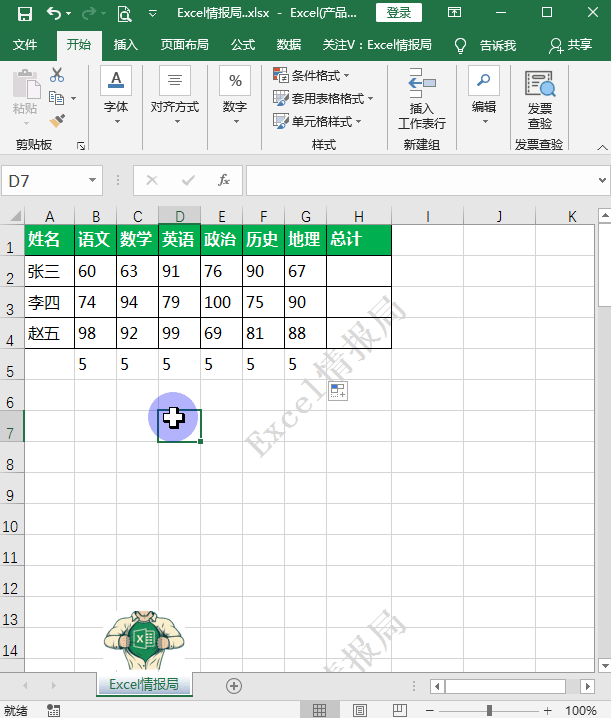
Task: Open the Name Box dropdown arrow
Action: [93, 180]
